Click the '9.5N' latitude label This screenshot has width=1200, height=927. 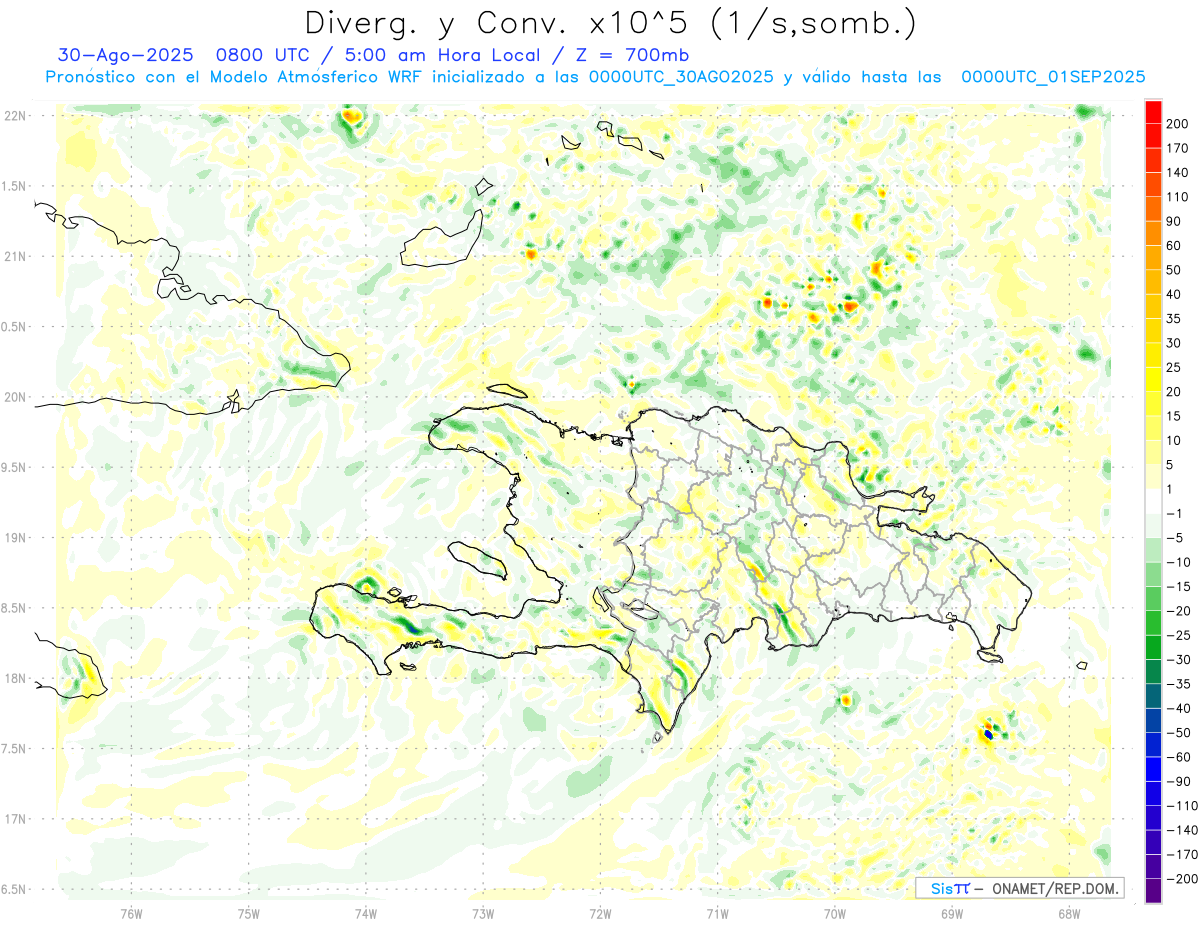pos(15,468)
